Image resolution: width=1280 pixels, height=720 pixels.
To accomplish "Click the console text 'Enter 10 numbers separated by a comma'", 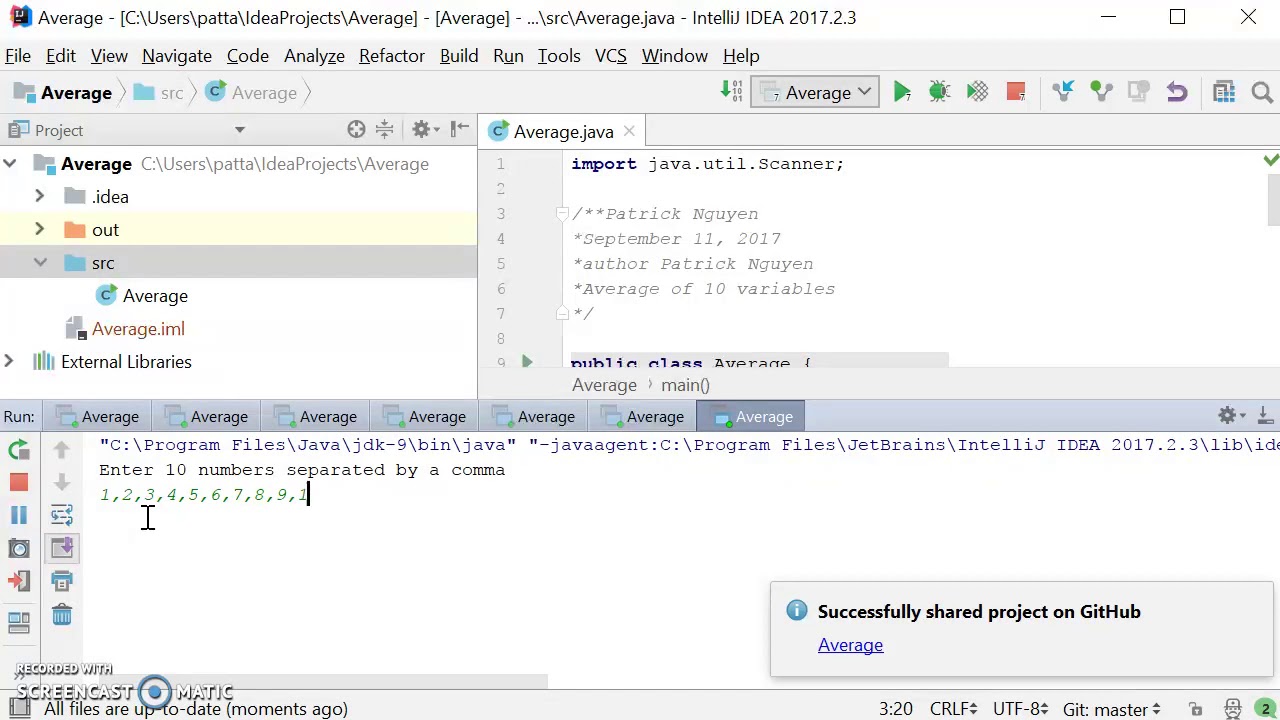I will [302, 470].
